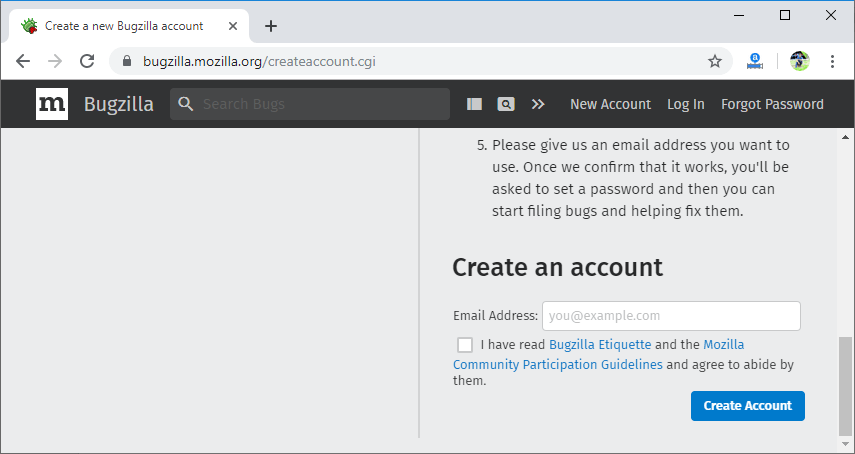
Task: Select the 'Create a new Bugzilla account' tab
Action: tap(129, 26)
